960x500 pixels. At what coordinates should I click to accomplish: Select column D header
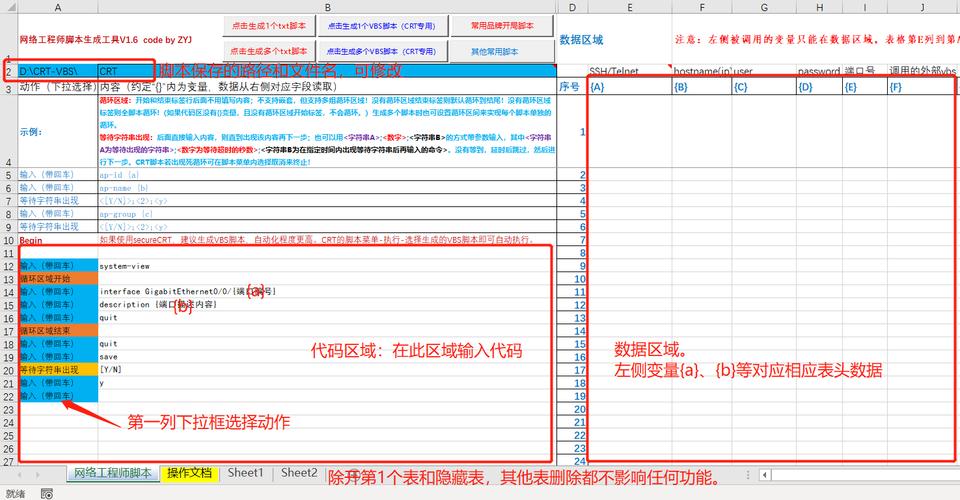(572, 7)
